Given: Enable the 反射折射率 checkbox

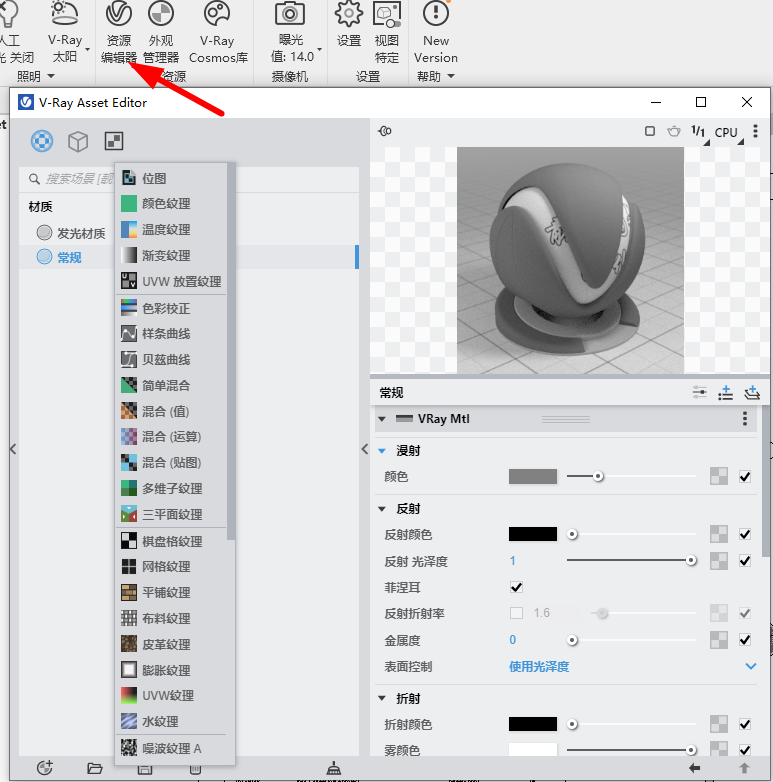Looking at the screenshot, I should 517,613.
